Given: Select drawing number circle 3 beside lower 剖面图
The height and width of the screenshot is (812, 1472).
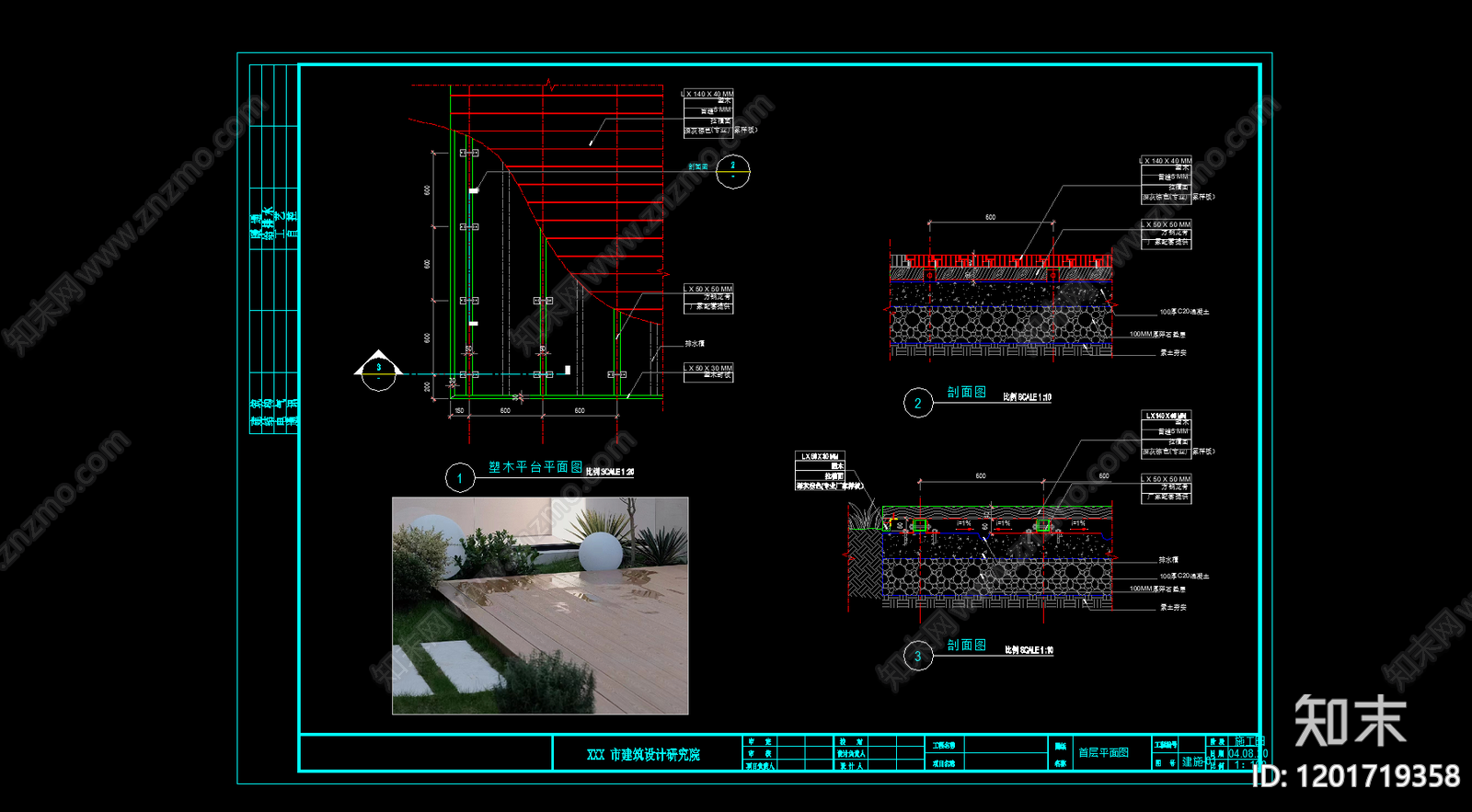Looking at the screenshot, I should coord(918,656).
